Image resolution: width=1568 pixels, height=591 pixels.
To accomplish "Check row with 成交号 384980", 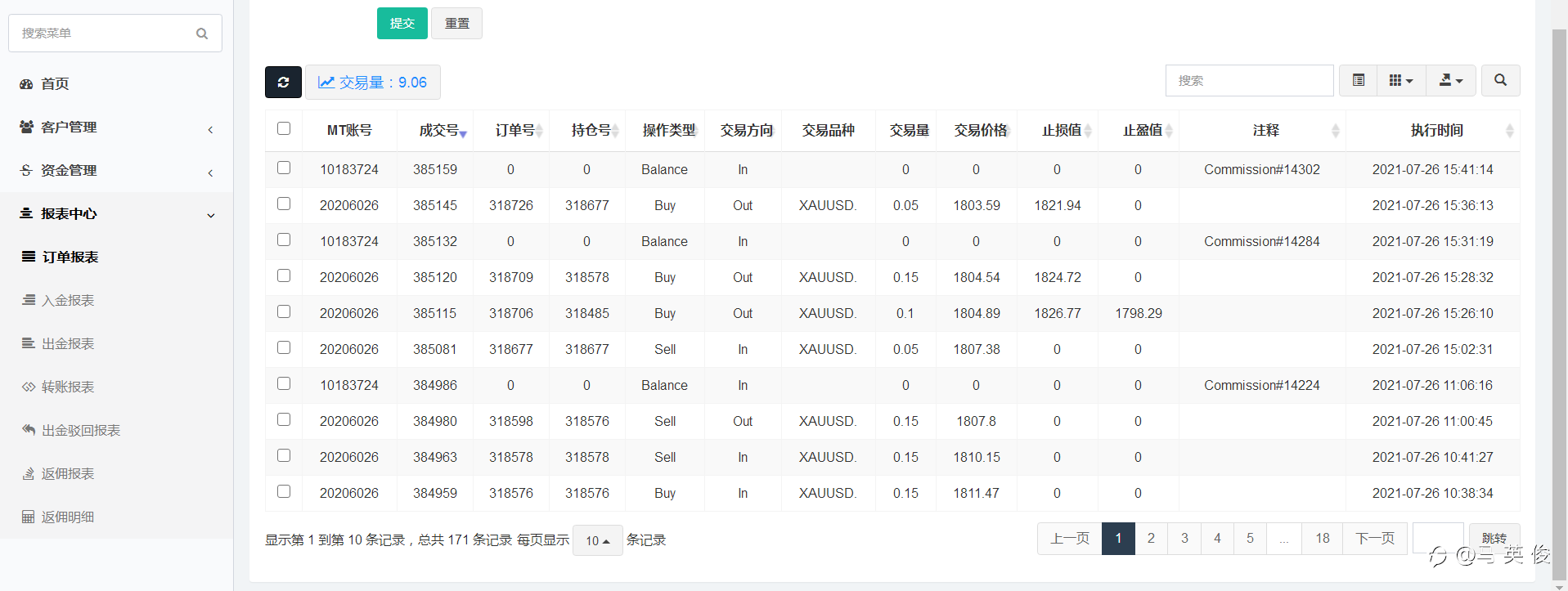I will tap(284, 419).
